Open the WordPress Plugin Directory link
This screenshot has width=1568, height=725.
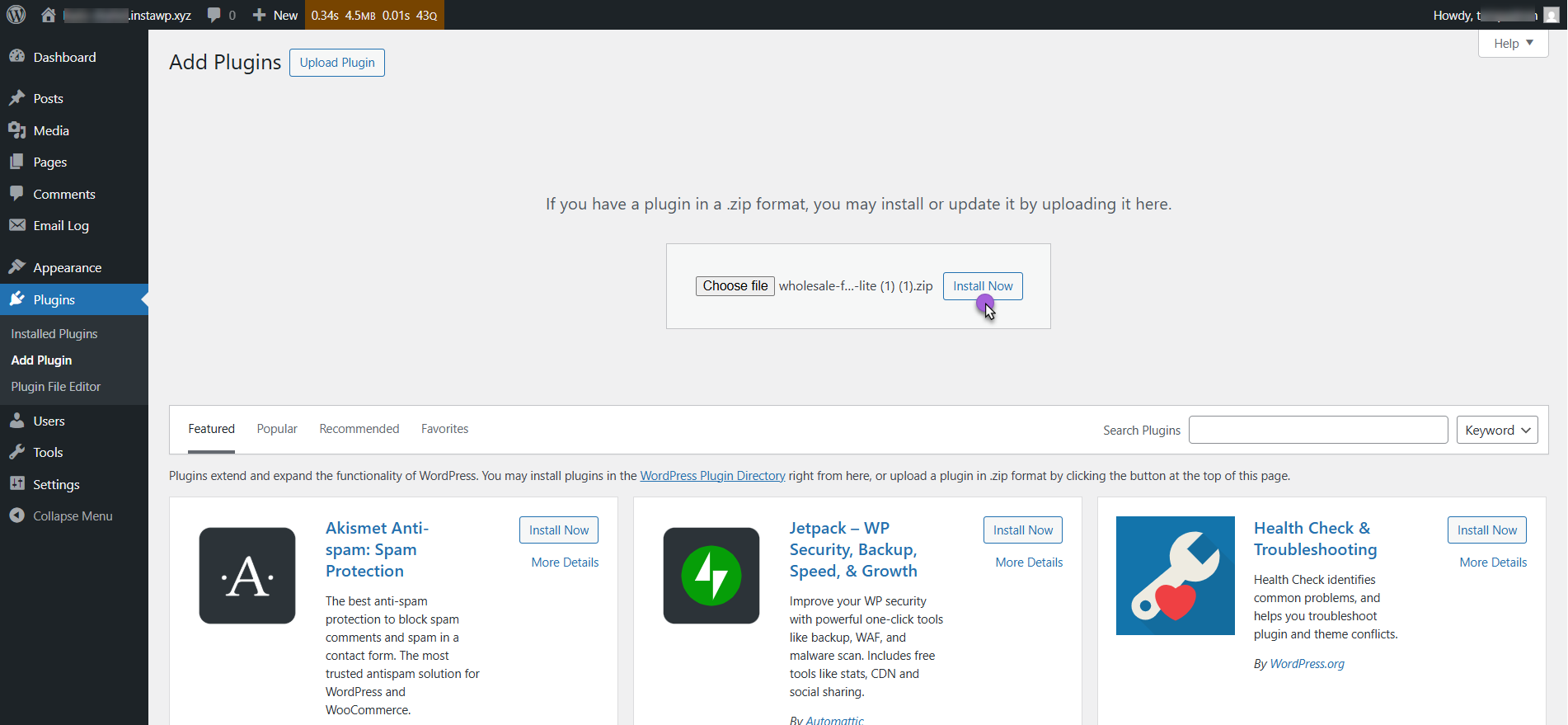point(712,476)
